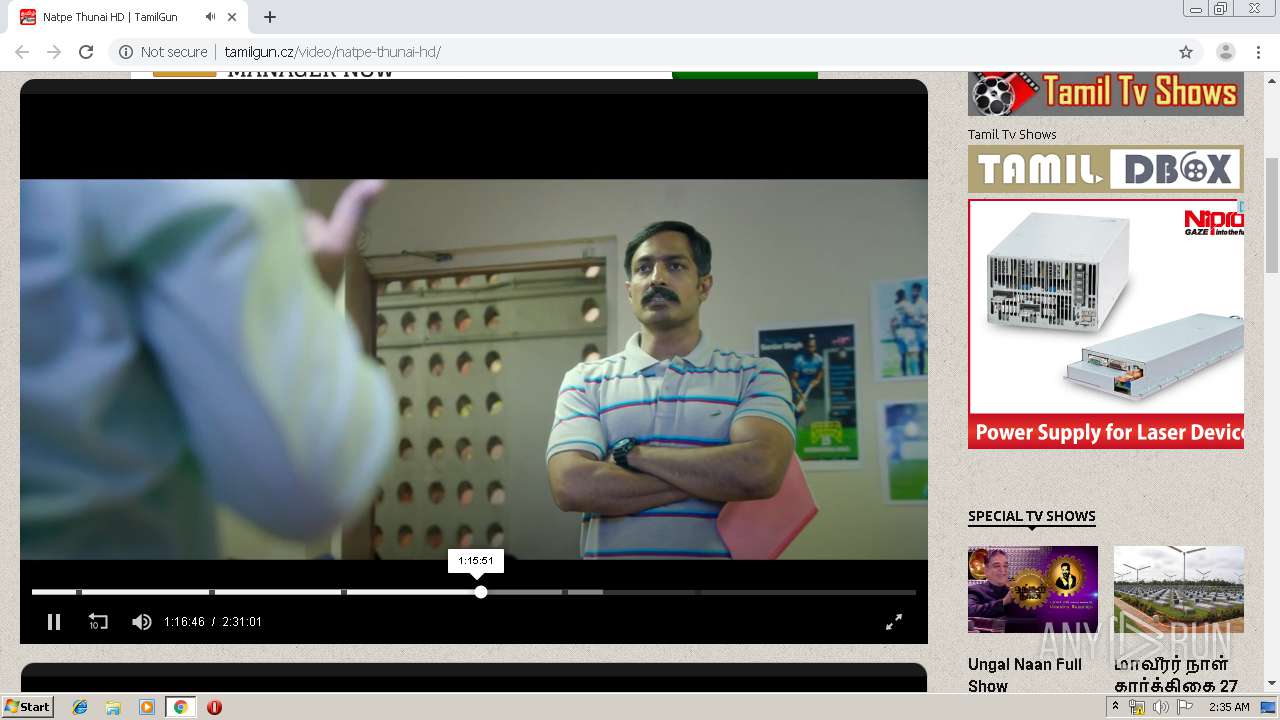Bookmark this page with star icon
The image size is (1280, 720).
point(1186,52)
